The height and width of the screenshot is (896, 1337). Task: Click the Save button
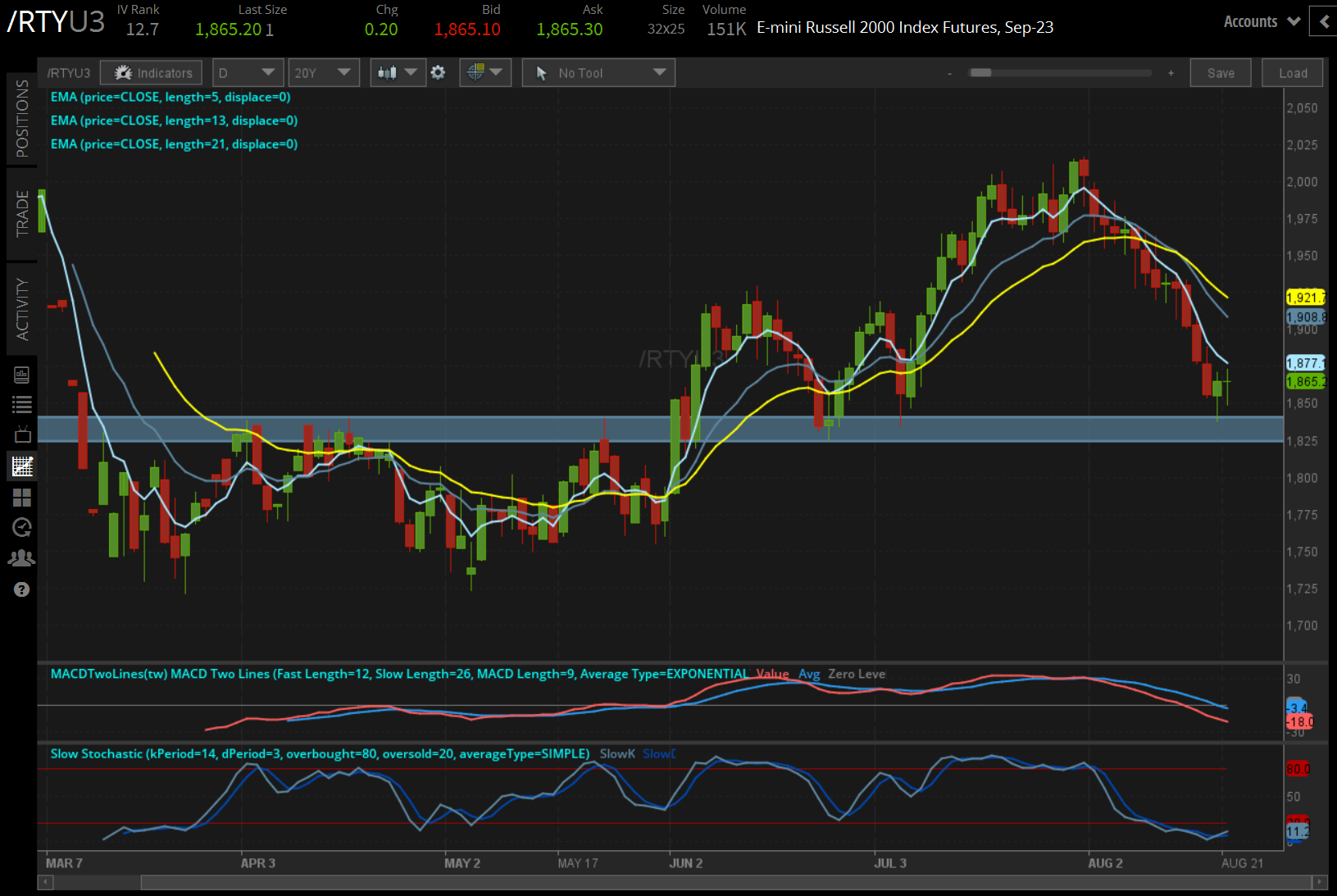click(x=1221, y=72)
